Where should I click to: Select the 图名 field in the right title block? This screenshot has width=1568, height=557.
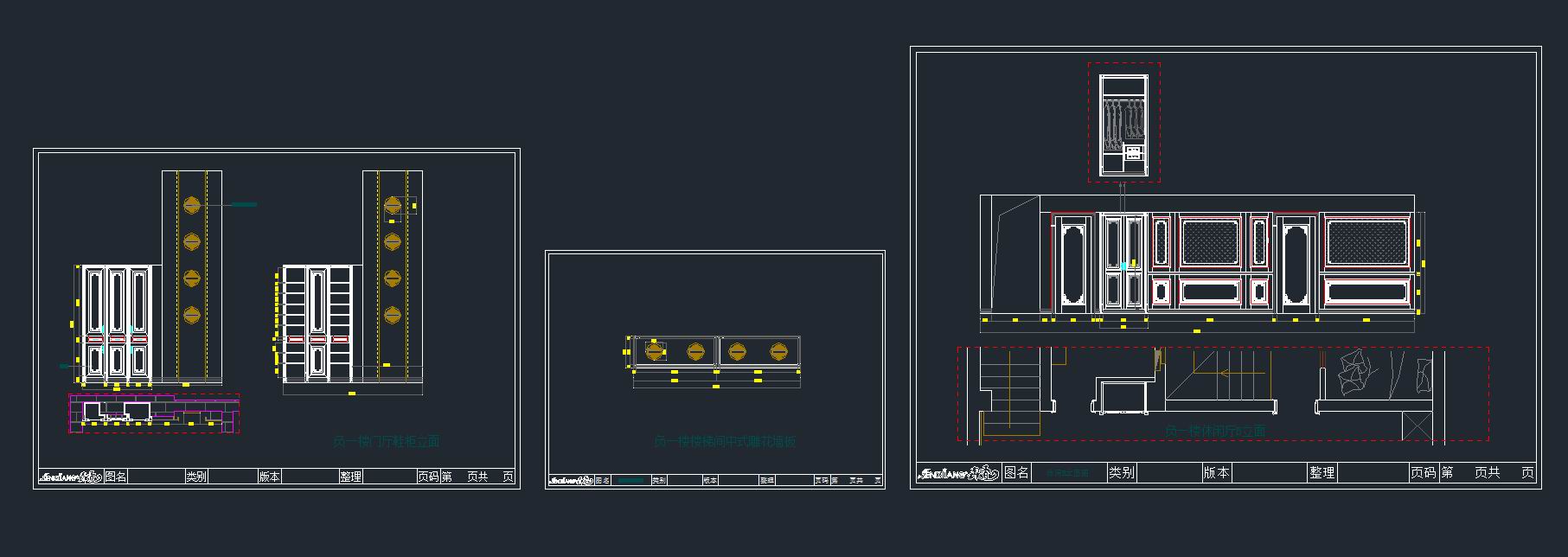click(x=1016, y=473)
